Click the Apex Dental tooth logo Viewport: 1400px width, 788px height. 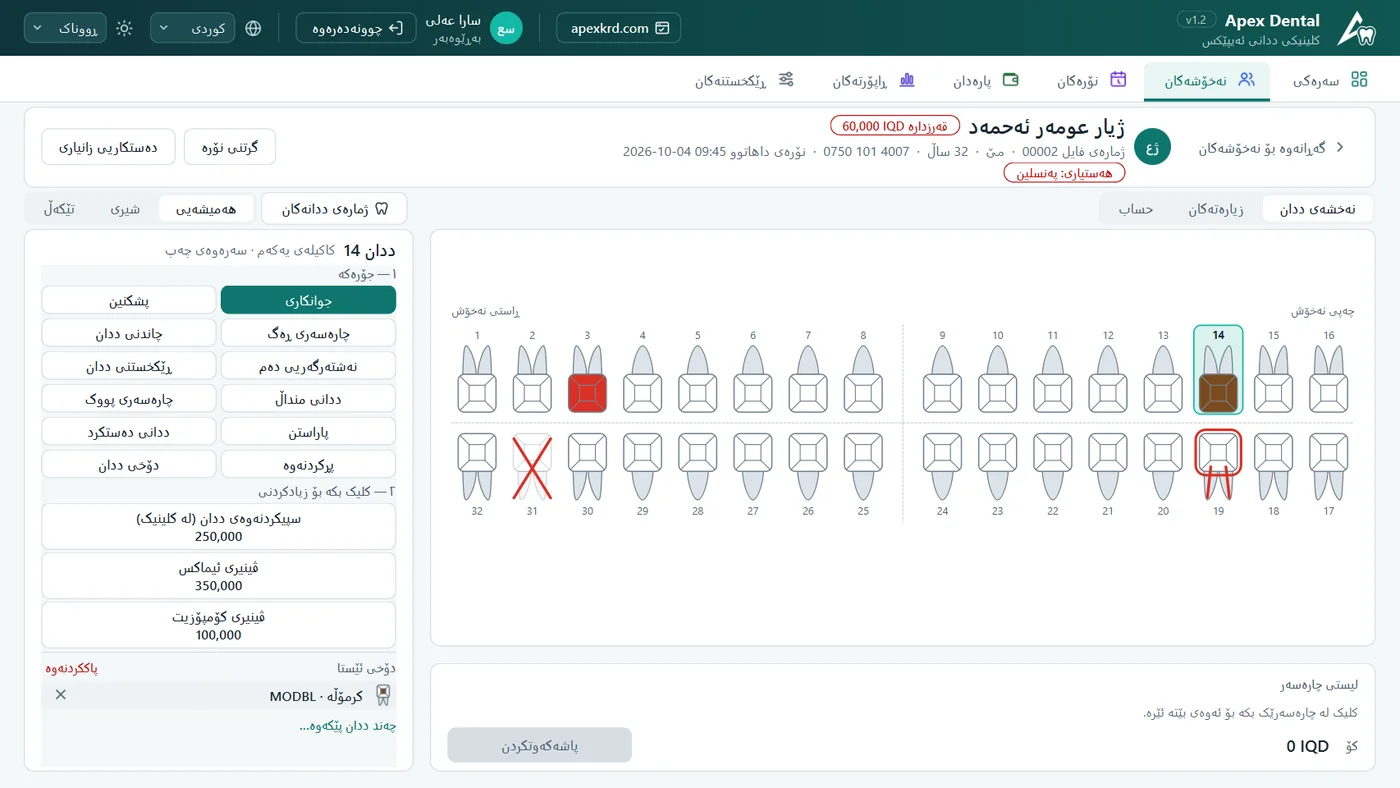[1357, 28]
